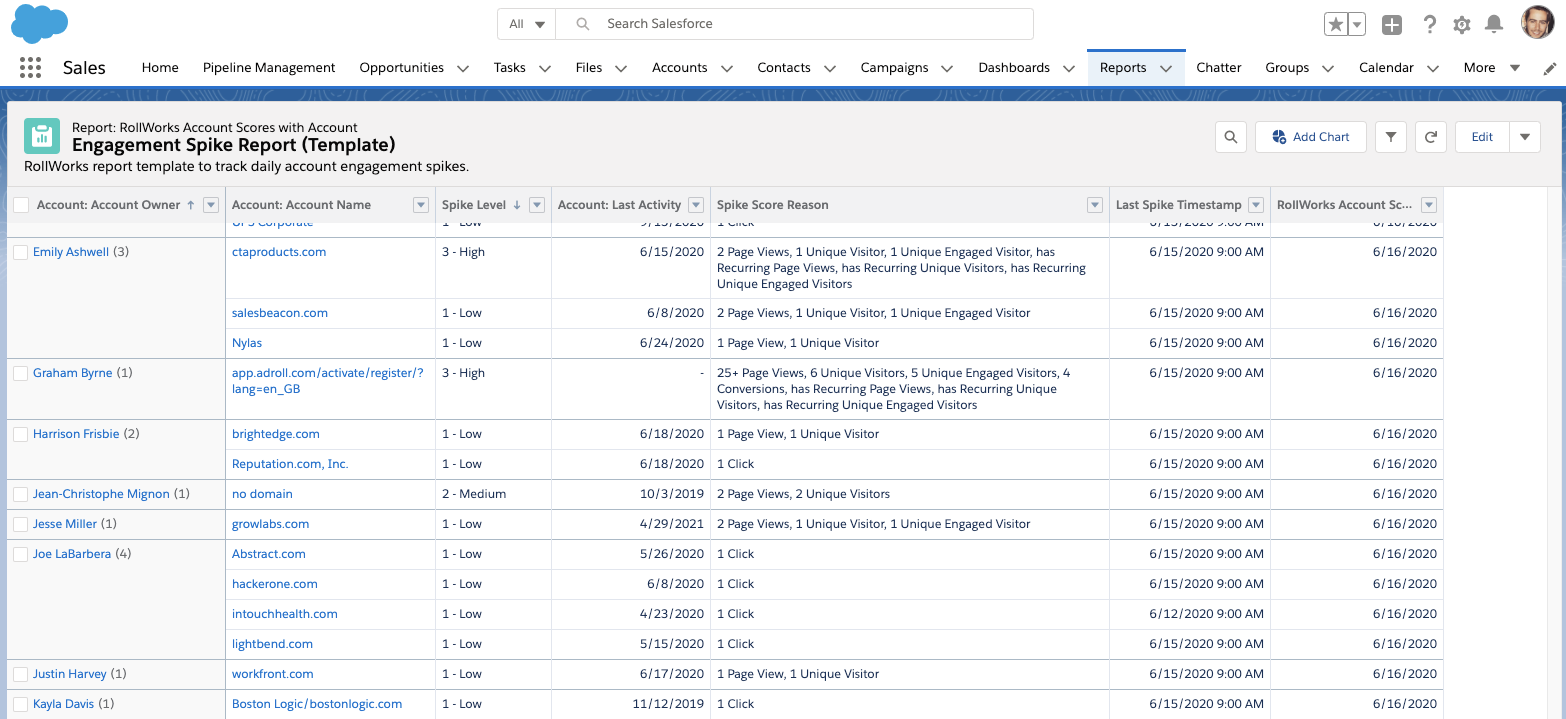Expand the Opportunities tab dropdown
The height and width of the screenshot is (719, 1566).
pyautogui.click(x=463, y=68)
